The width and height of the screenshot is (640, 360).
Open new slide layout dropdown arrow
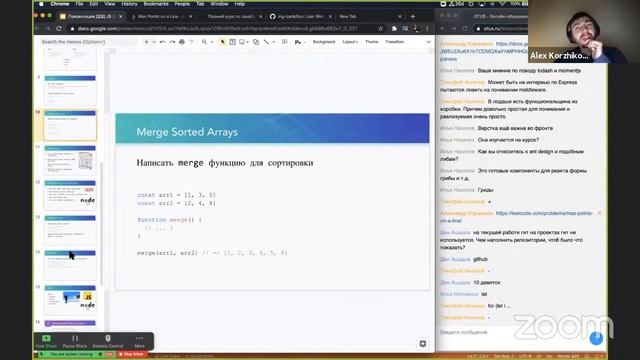[x=154, y=42]
